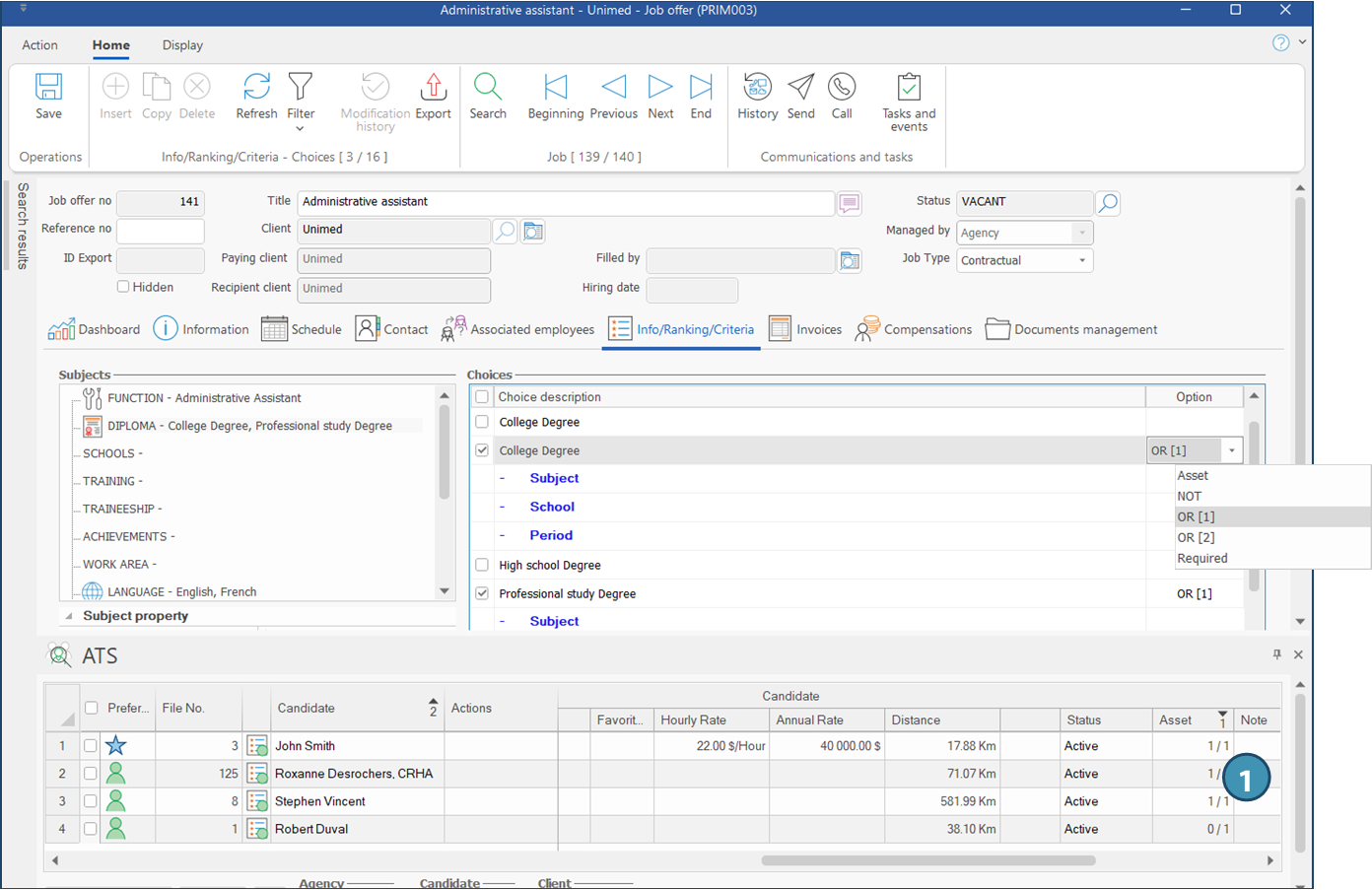The image size is (1372, 890).
Task: Go to Next job record
Action: [x=660, y=88]
